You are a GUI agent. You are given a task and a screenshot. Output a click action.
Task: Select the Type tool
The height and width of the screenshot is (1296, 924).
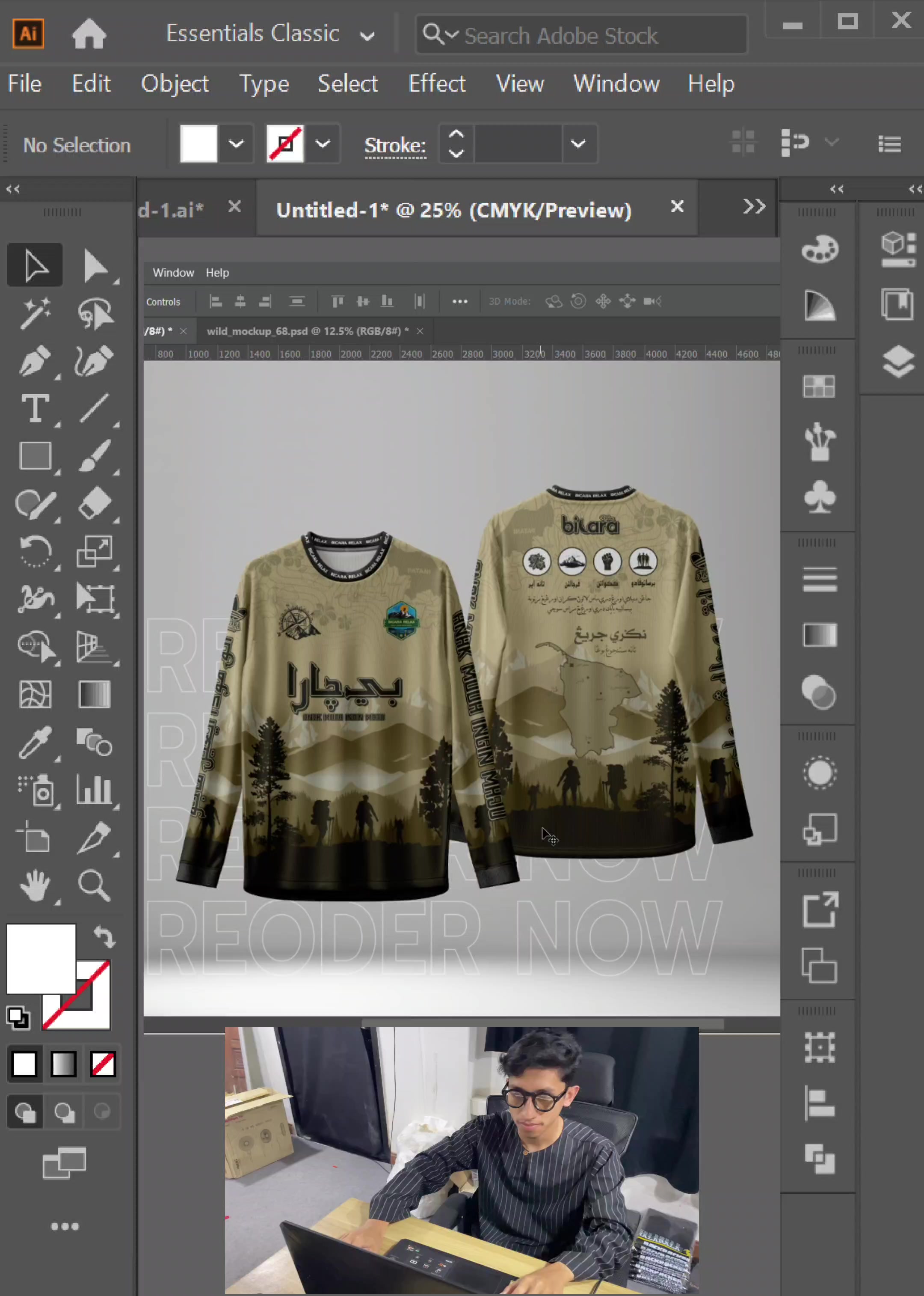click(x=35, y=409)
